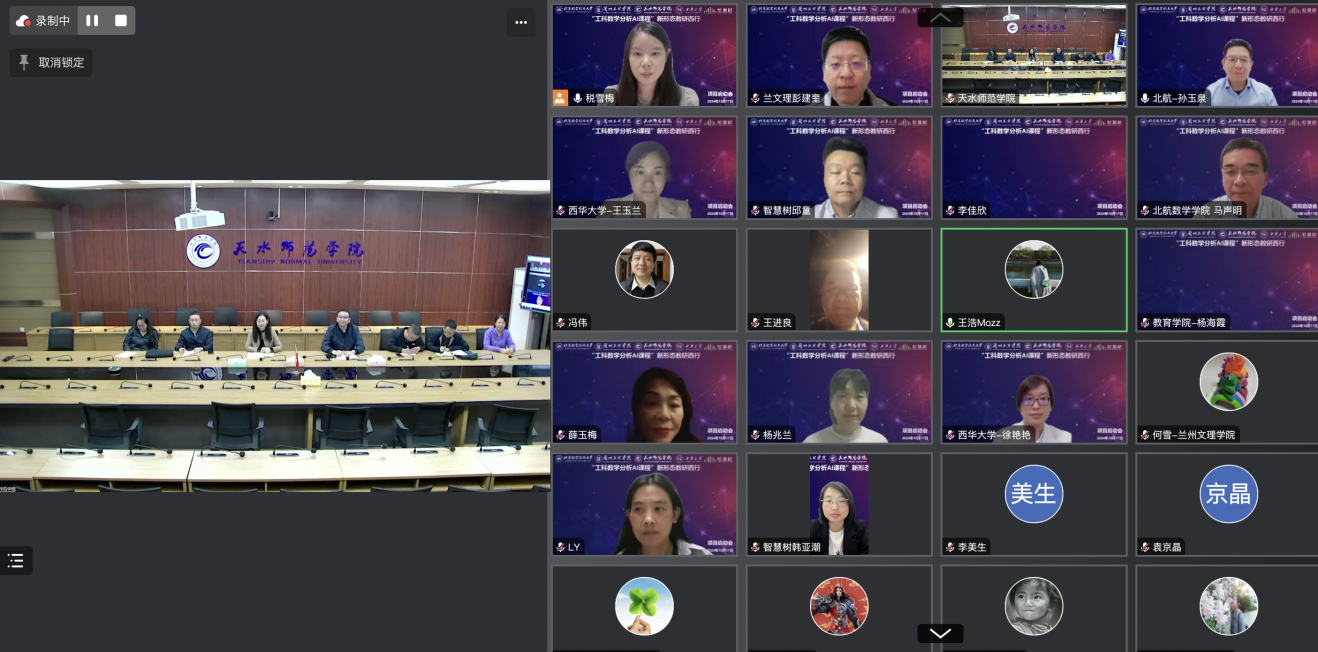Image resolution: width=1318 pixels, height=652 pixels.
Task: Click the green active mic icon of 王浩Mozz
Action: tap(950, 323)
